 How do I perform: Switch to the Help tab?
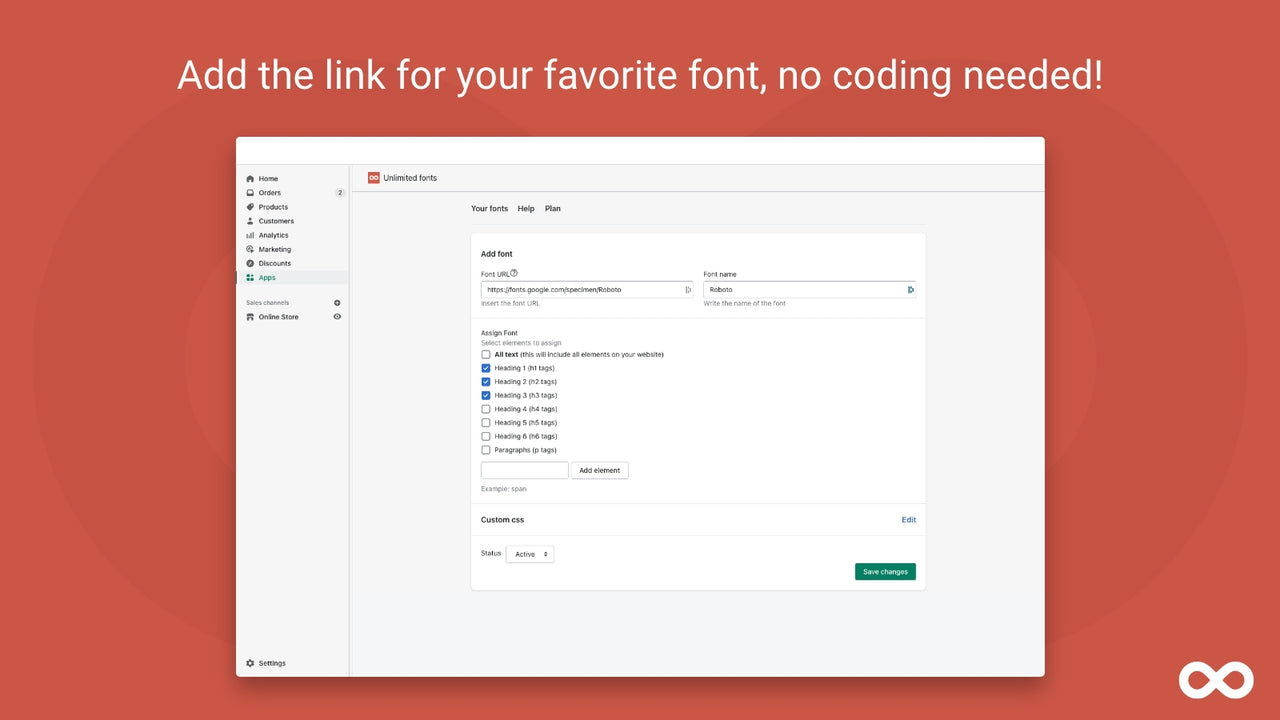(526, 208)
